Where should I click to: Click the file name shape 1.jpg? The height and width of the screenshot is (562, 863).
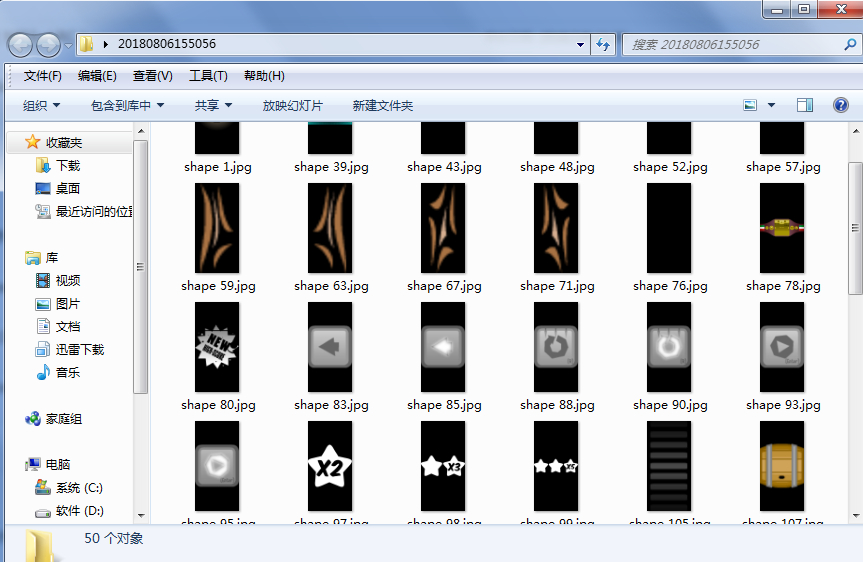click(x=218, y=167)
